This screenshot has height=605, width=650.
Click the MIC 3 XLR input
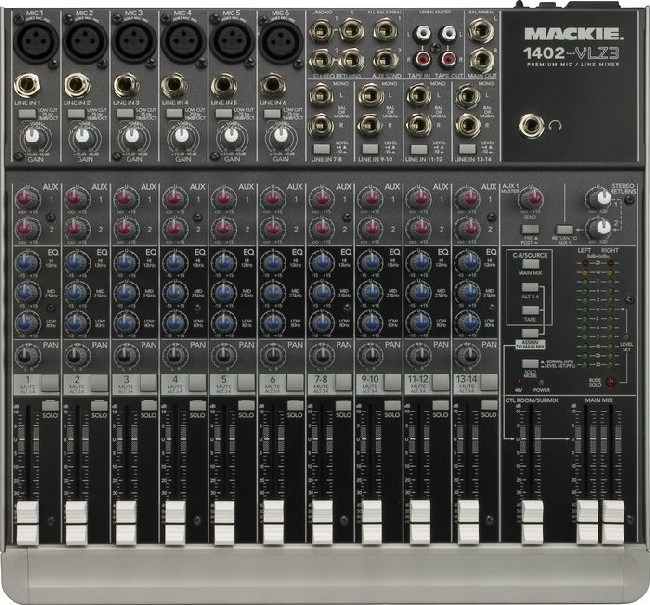point(134,41)
